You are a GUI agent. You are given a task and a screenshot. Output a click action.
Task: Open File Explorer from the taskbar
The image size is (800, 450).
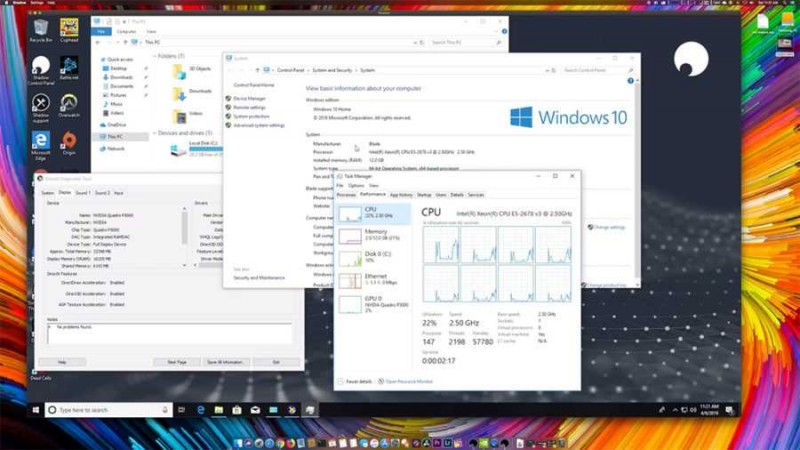pos(218,410)
